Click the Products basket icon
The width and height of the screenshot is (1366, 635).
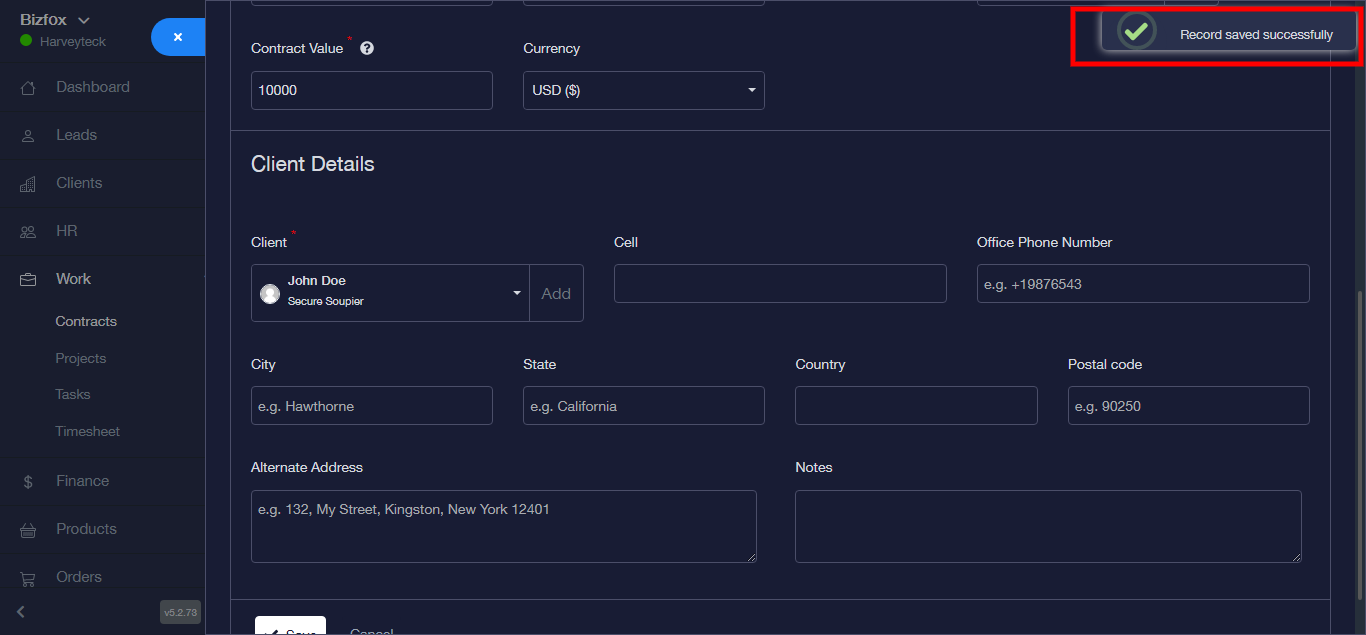tap(28, 530)
